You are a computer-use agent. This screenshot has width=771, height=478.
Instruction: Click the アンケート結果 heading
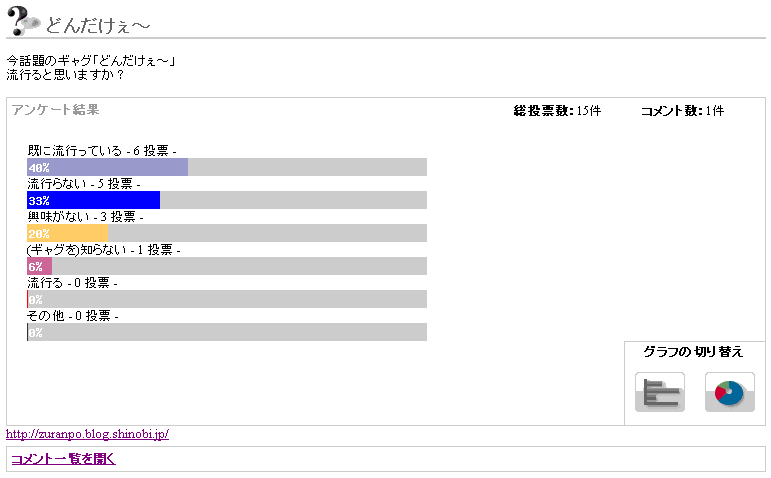pyautogui.click(x=55, y=110)
